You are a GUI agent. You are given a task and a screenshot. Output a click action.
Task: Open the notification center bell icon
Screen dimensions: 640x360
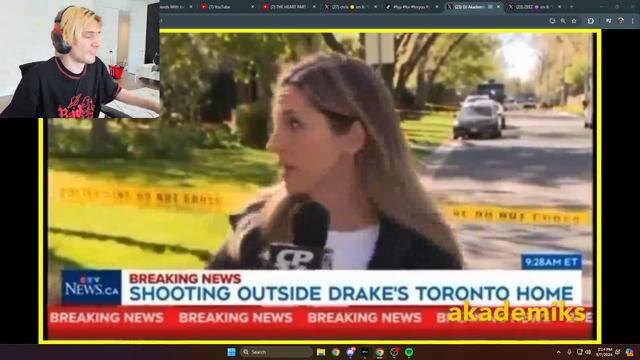click(x=618, y=352)
